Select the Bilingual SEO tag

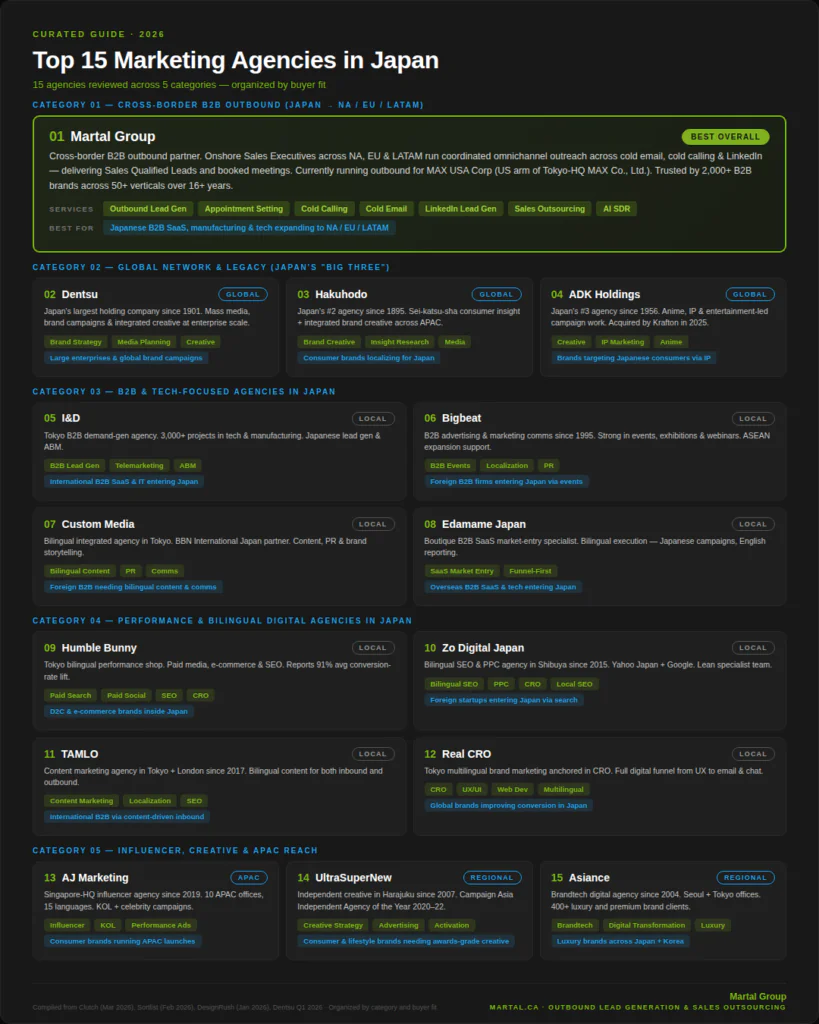pos(454,684)
